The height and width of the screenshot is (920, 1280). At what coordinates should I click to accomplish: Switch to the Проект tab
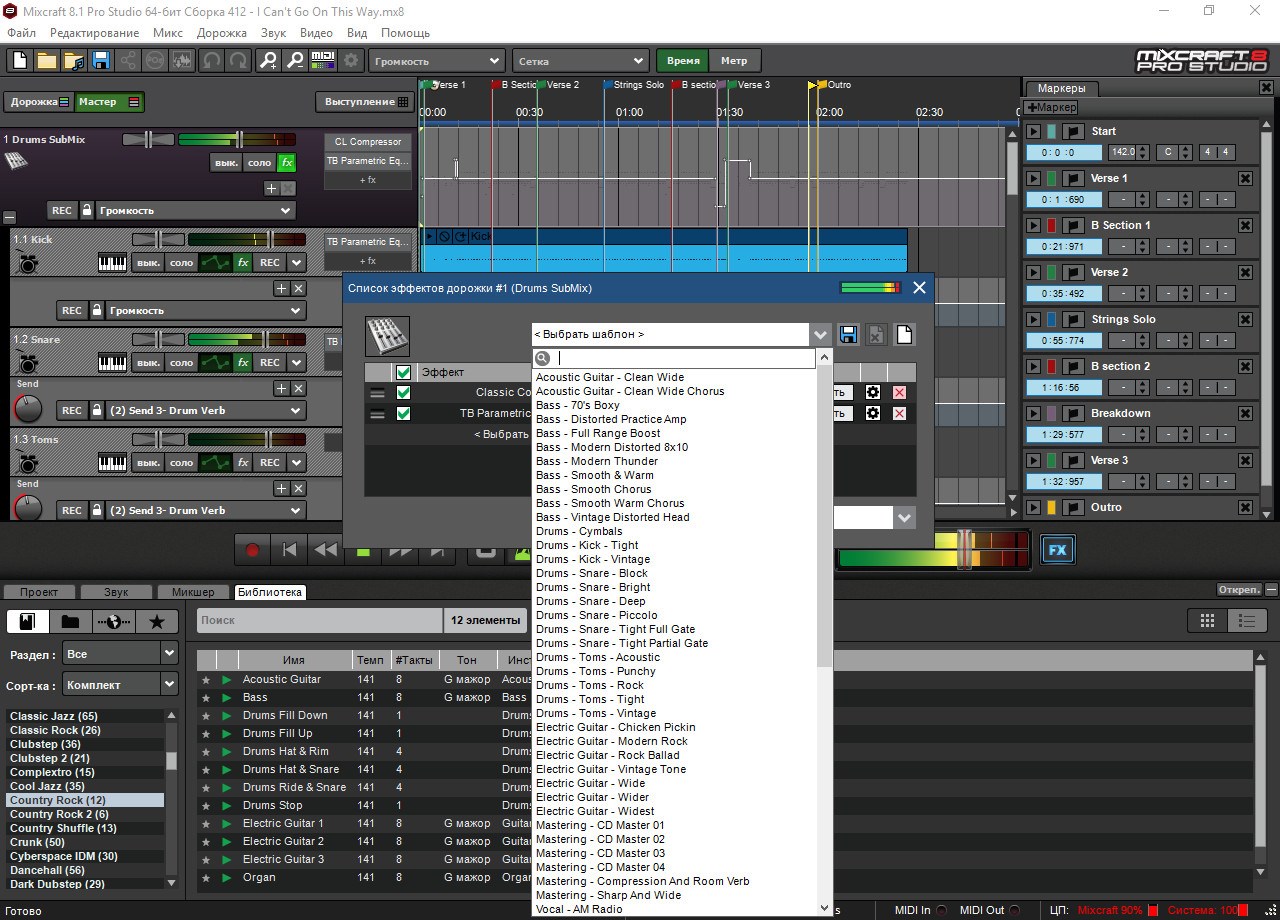(x=39, y=592)
